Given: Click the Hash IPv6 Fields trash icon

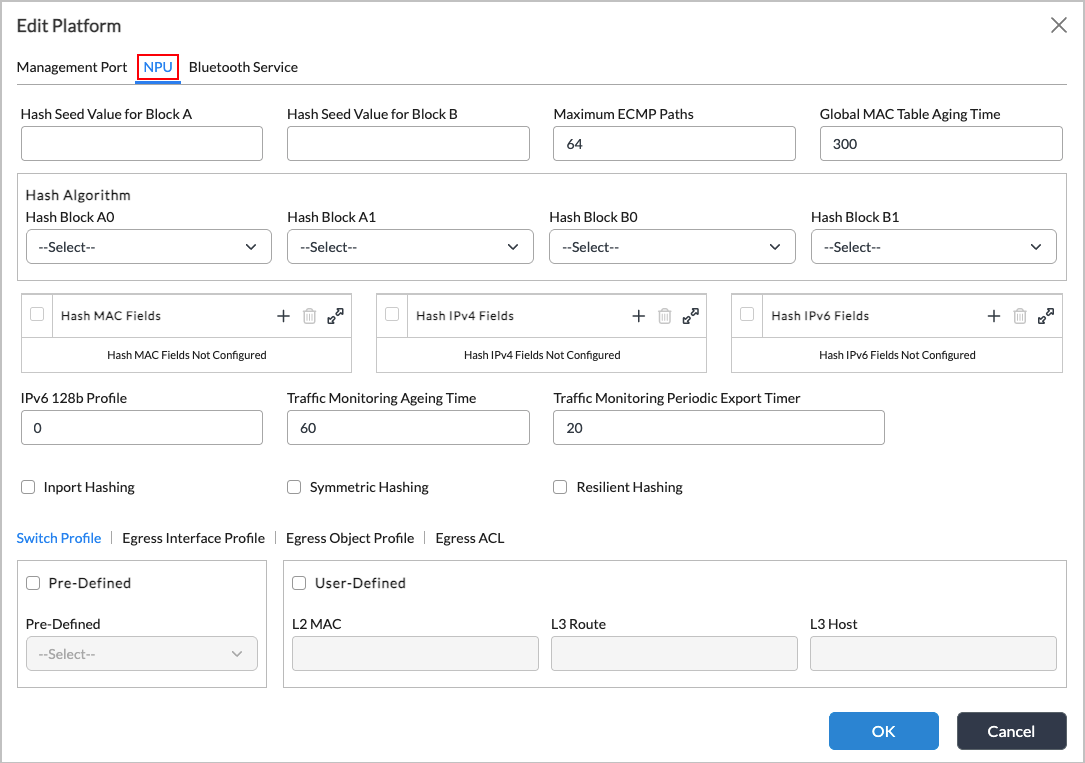Looking at the screenshot, I should point(1020,316).
